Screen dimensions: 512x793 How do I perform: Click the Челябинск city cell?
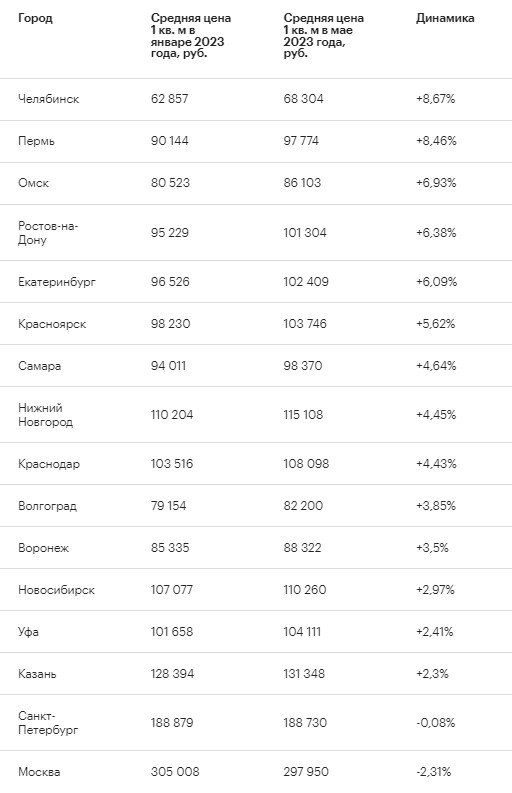point(49,99)
